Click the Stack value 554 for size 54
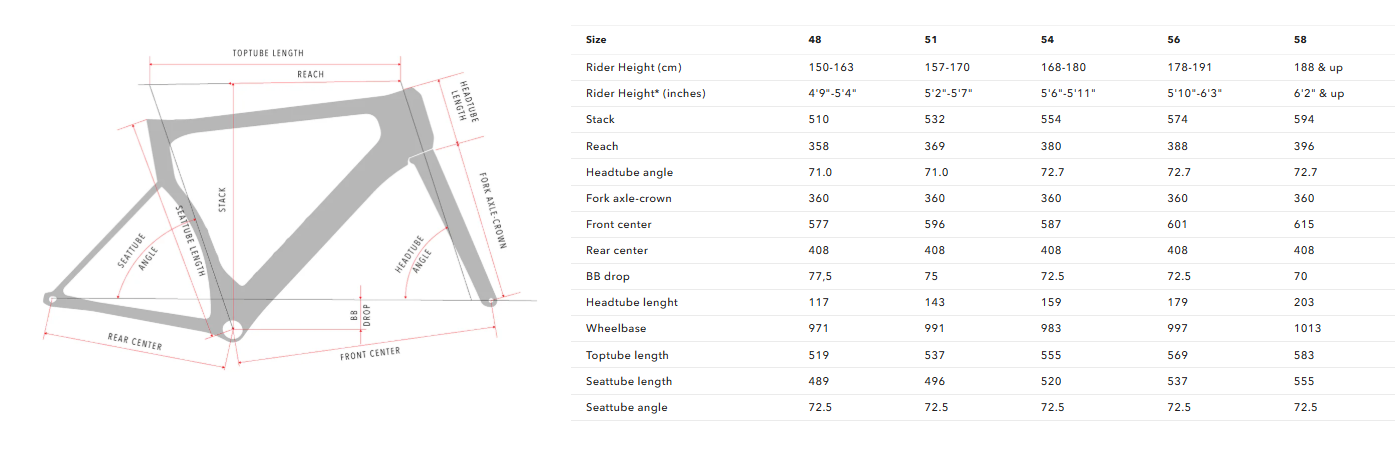 coord(1051,119)
